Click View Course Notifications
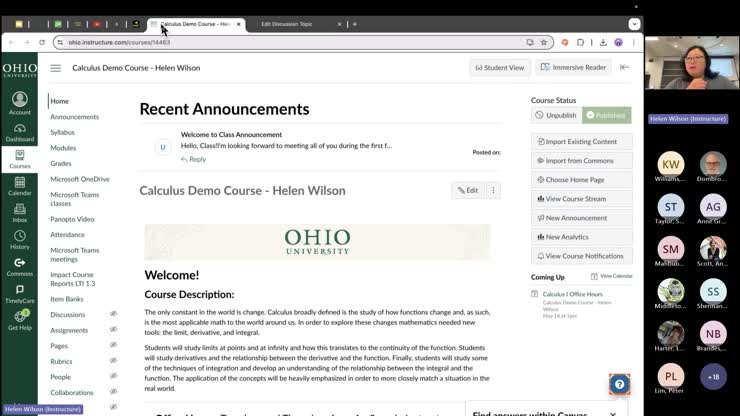The width and height of the screenshot is (740, 416). [581, 256]
